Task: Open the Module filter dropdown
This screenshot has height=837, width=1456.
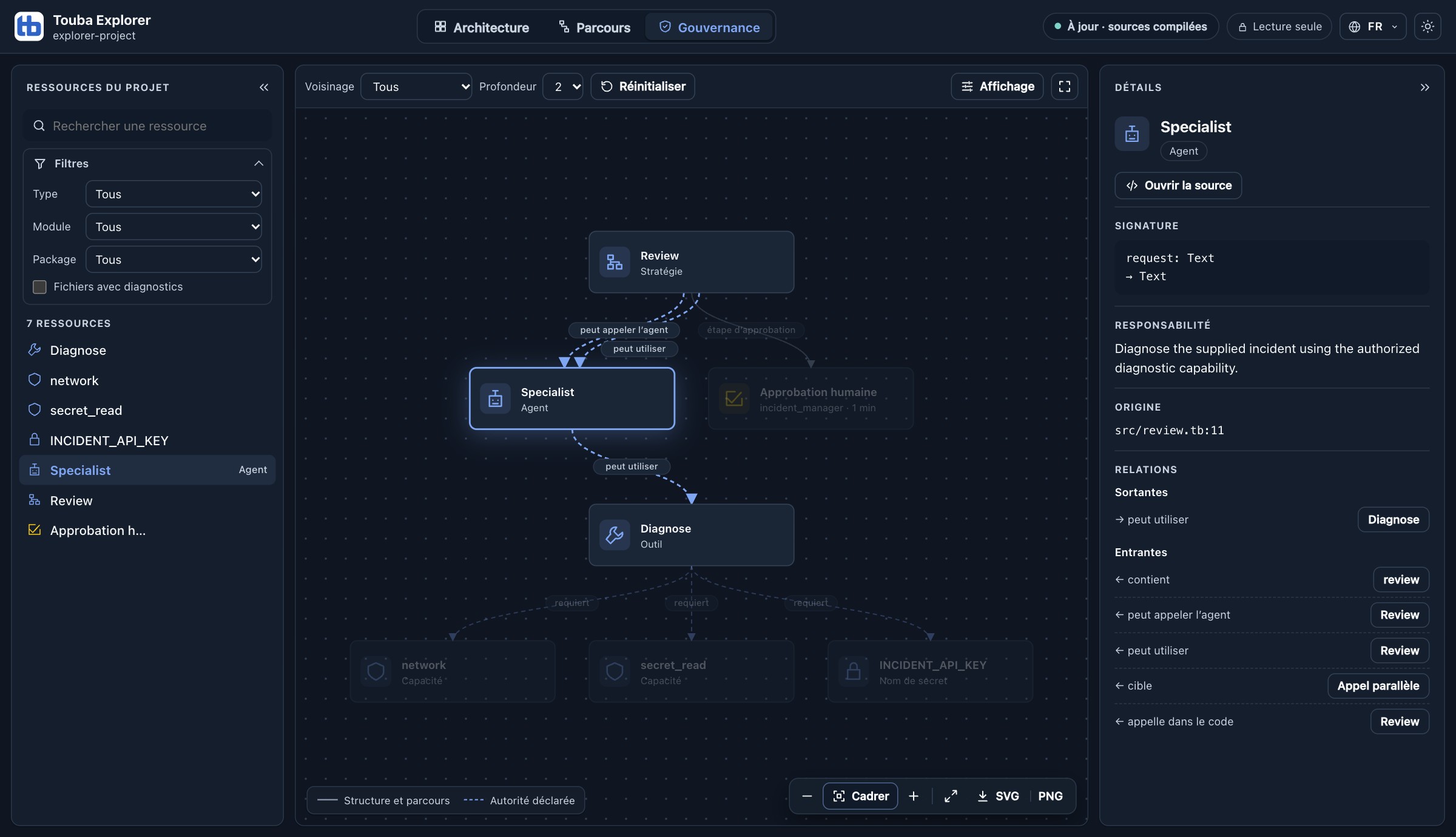Action: coord(174,227)
